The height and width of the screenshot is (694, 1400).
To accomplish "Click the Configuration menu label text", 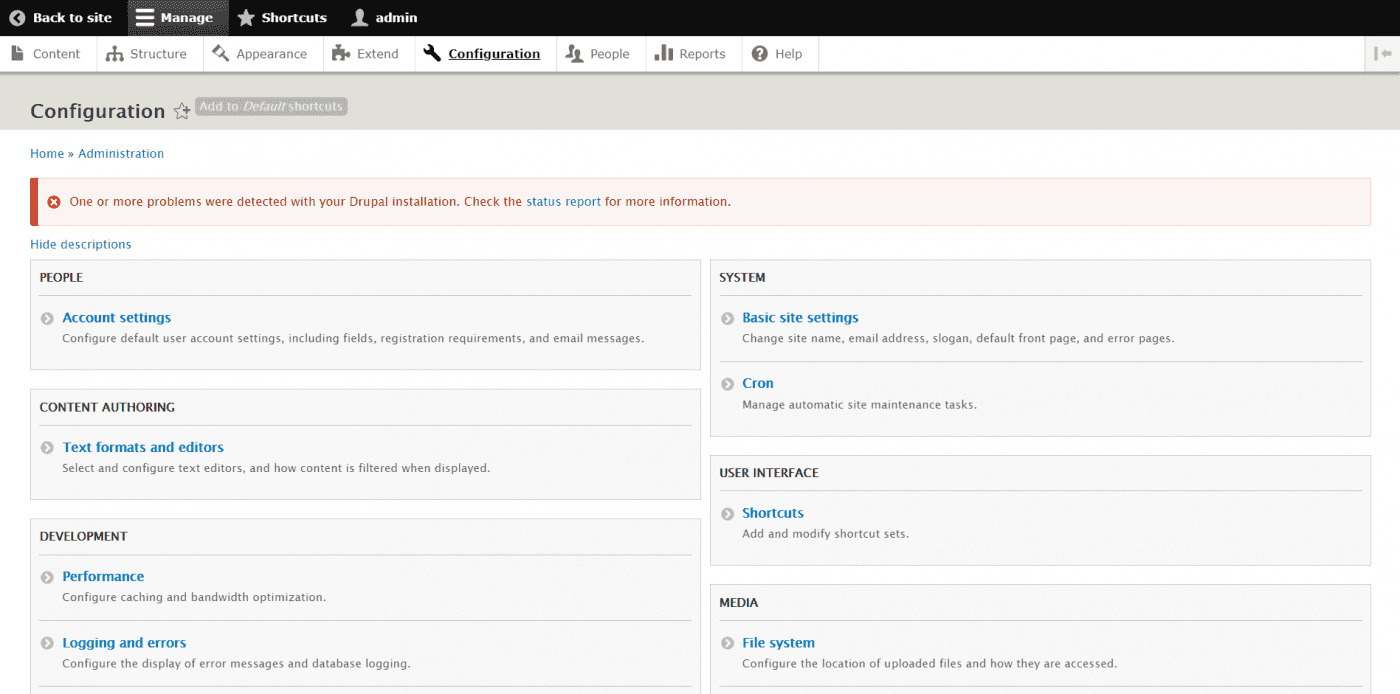I will coord(494,54).
